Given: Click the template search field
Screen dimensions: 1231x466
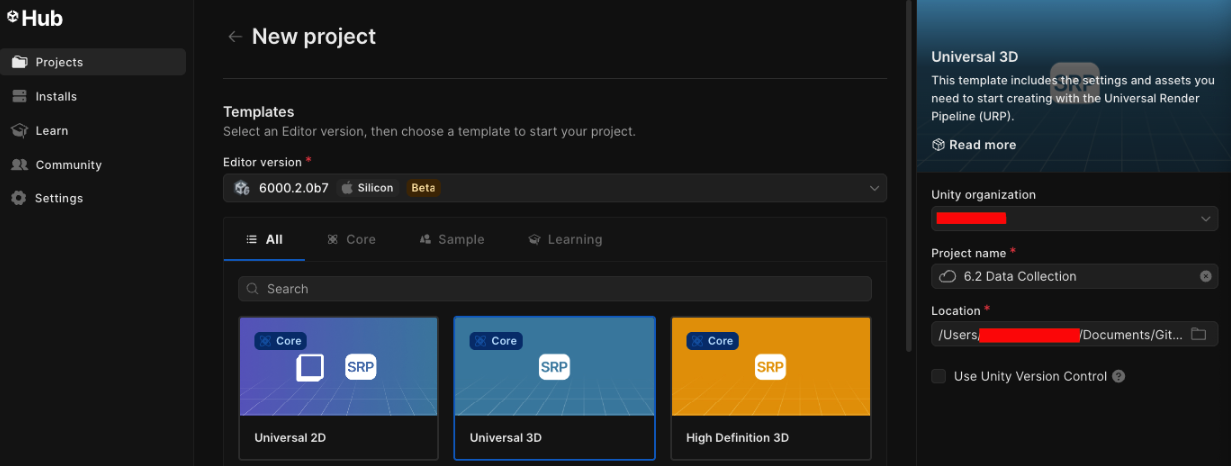Looking at the screenshot, I should point(555,289).
